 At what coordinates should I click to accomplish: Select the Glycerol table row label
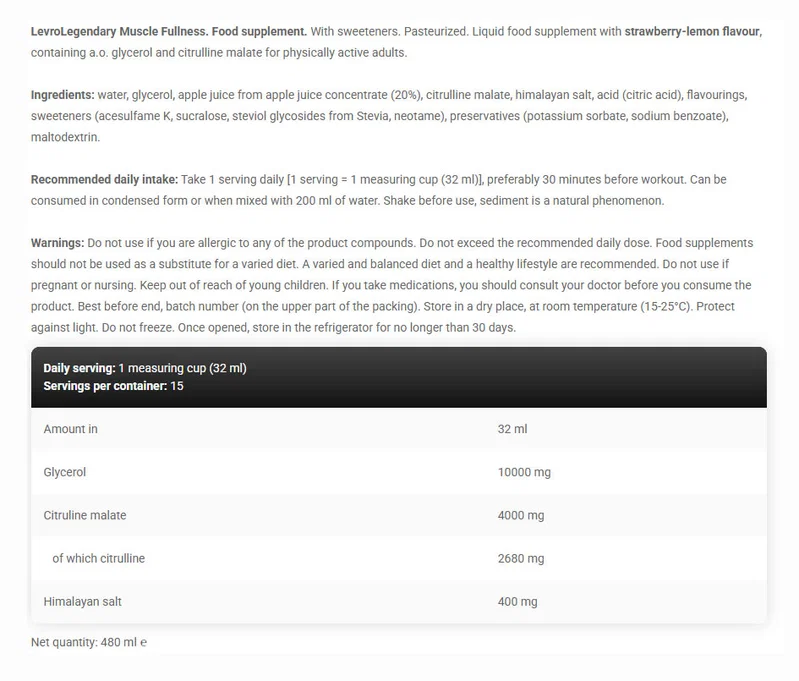pyautogui.click(x=65, y=473)
